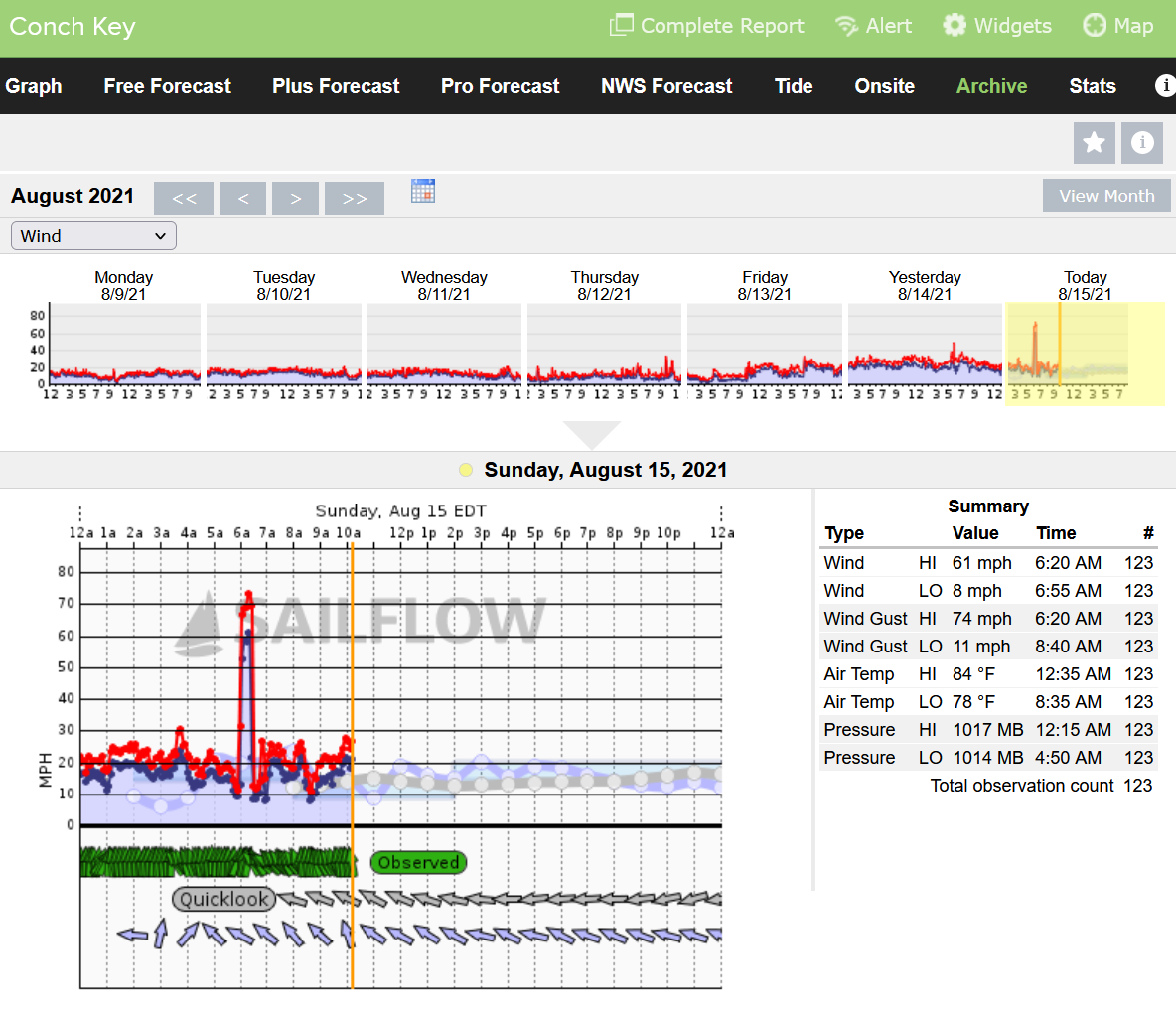Switch to the Onsite tab

click(885, 86)
